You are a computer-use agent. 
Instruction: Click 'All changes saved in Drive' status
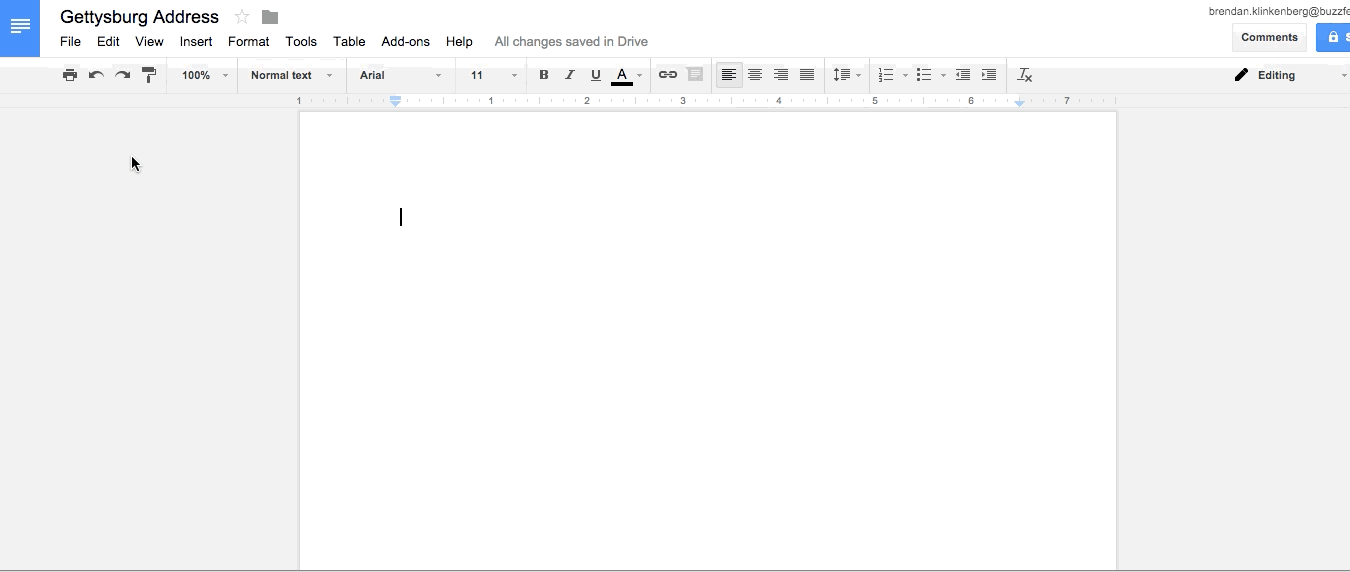coord(571,42)
